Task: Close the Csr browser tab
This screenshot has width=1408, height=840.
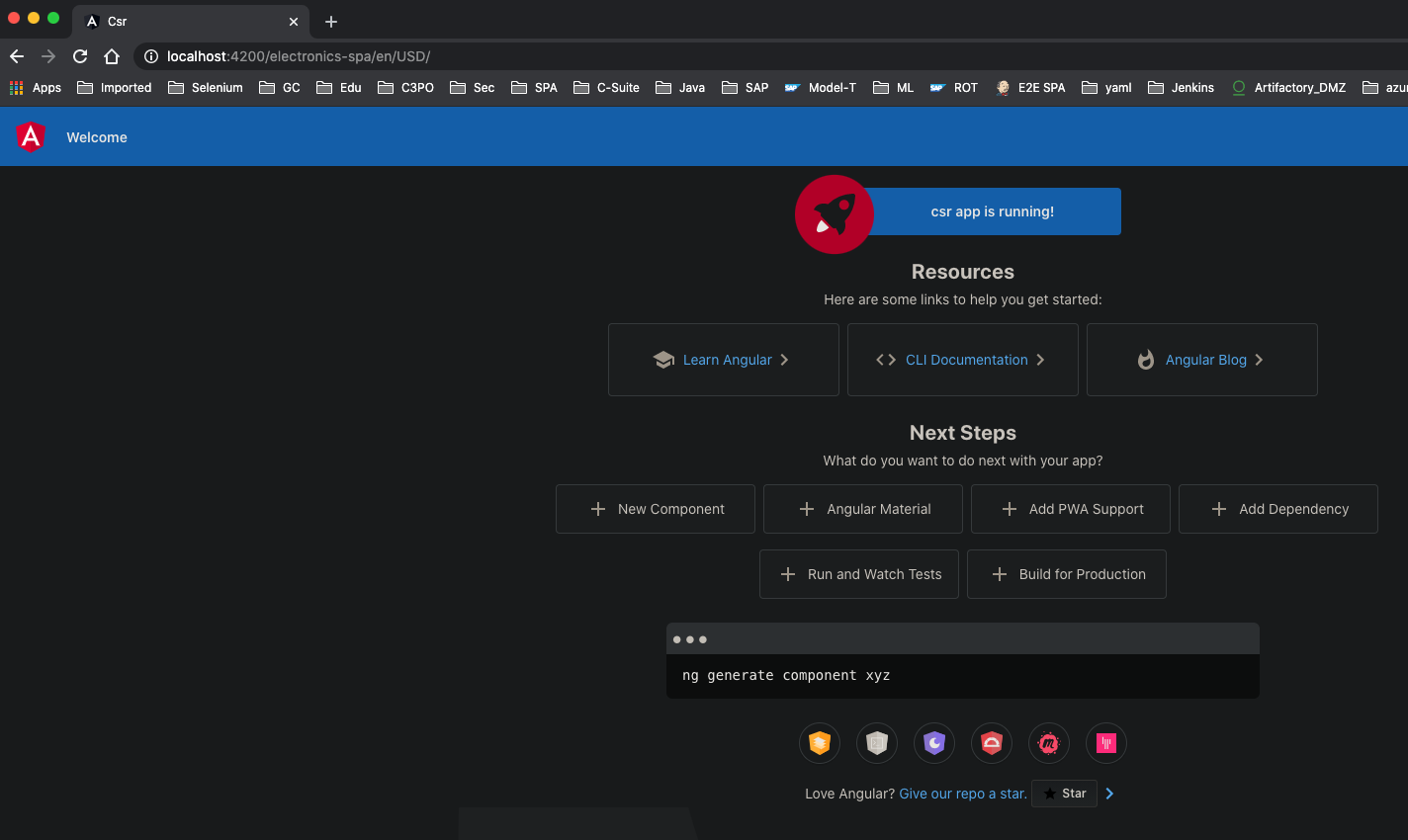Action: pyautogui.click(x=294, y=22)
